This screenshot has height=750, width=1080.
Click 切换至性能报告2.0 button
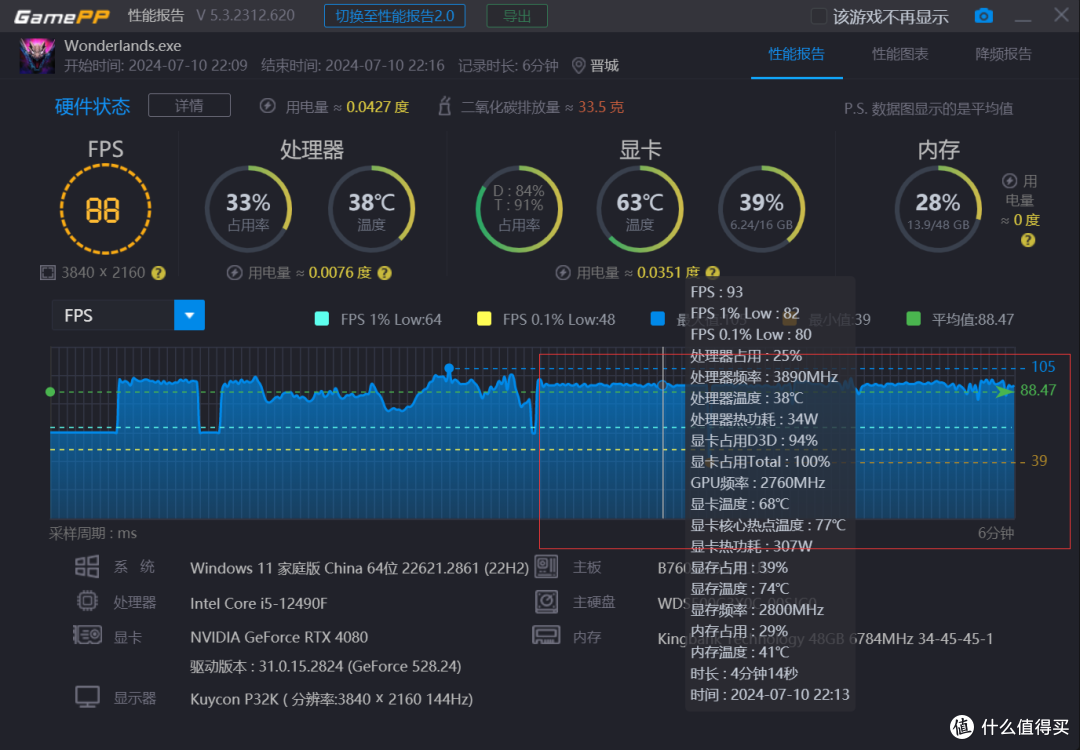coord(395,16)
